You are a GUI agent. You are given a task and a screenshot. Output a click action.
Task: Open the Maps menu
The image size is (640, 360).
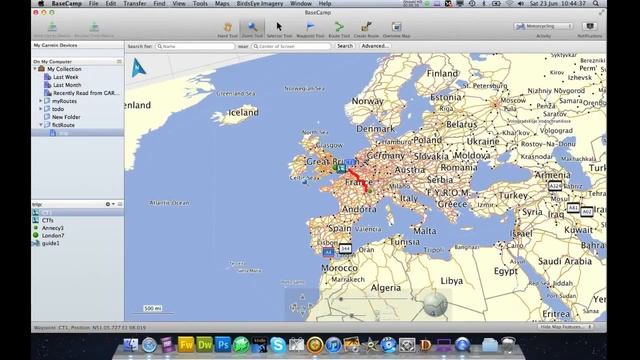pos(222,3)
